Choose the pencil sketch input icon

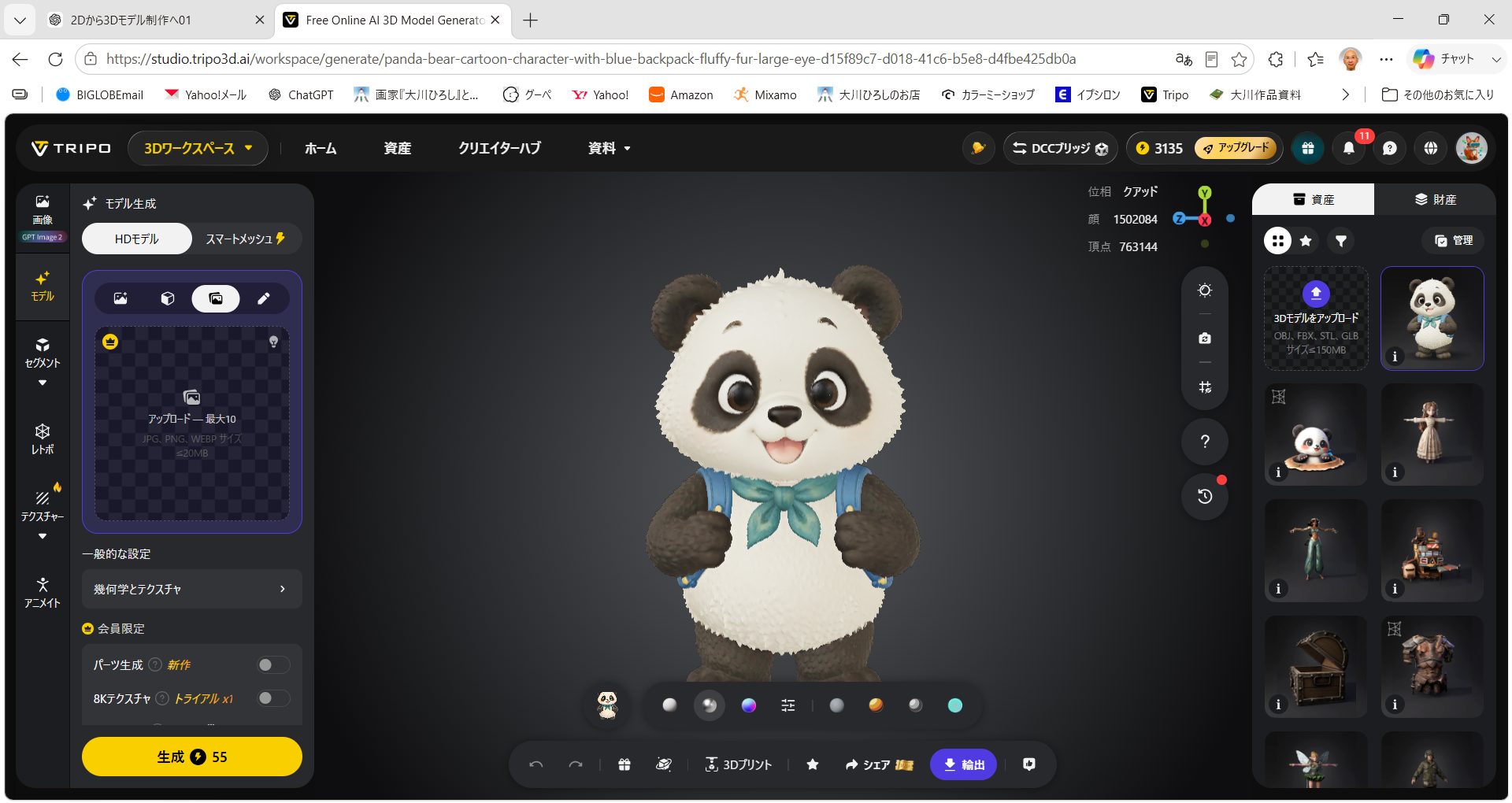(263, 298)
